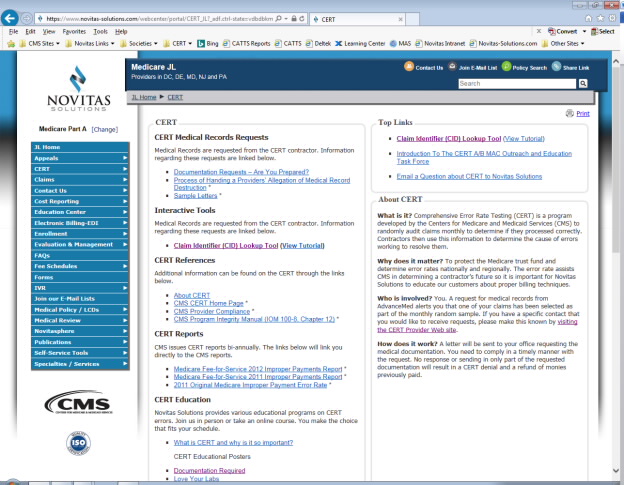624x485 pixels.
Task: Expand the CMS Sites favorites folder
Action: 40,43
